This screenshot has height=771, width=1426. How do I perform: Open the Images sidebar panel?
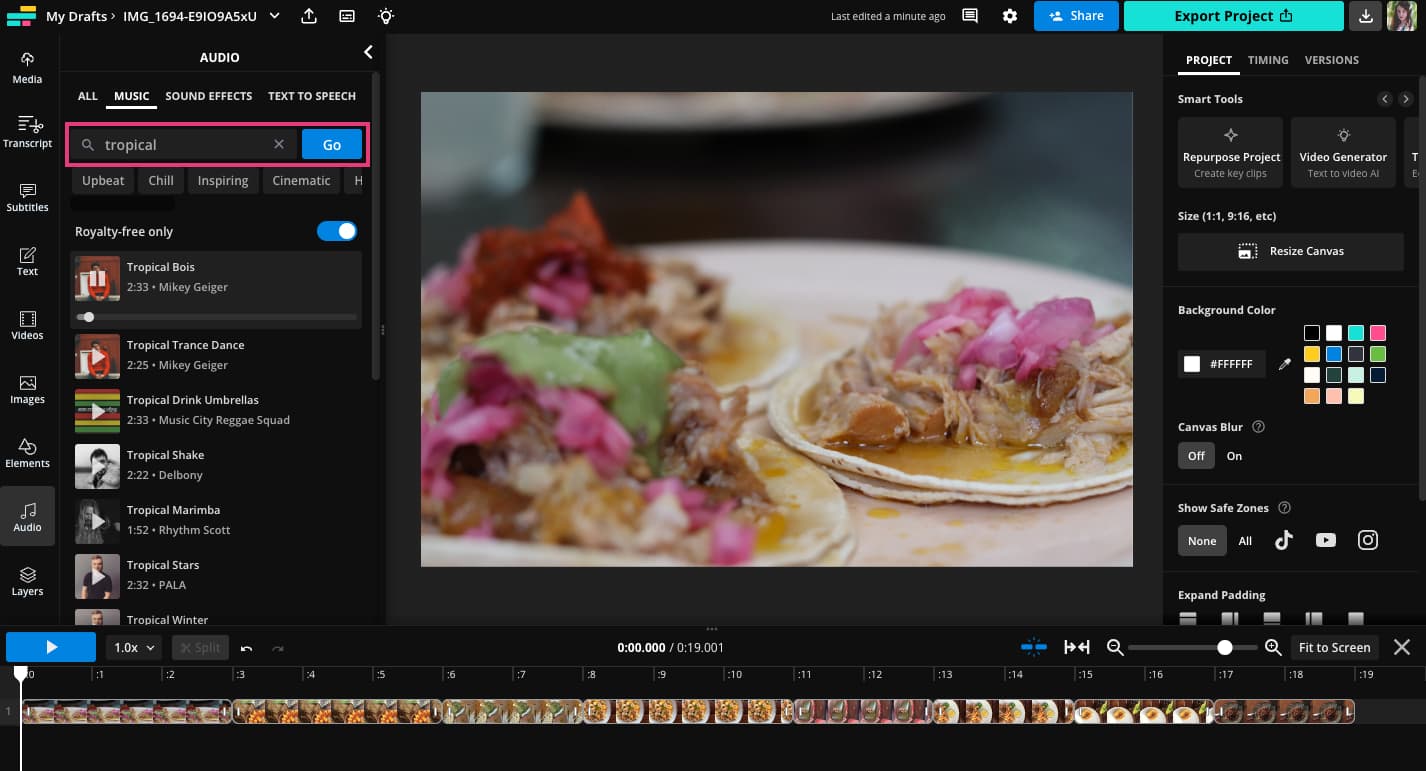(27, 388)
